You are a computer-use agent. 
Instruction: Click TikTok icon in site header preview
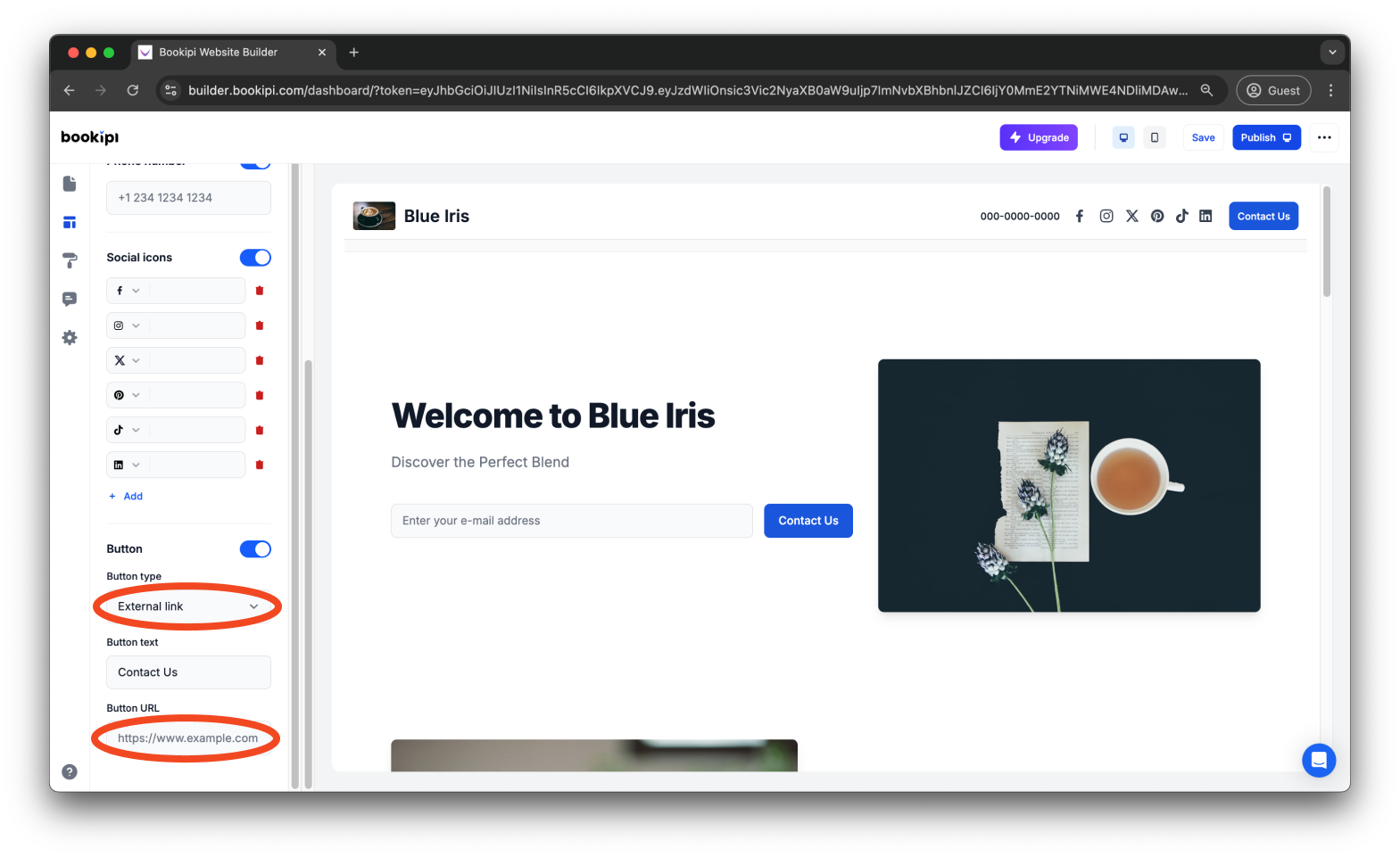(1182, 216)
